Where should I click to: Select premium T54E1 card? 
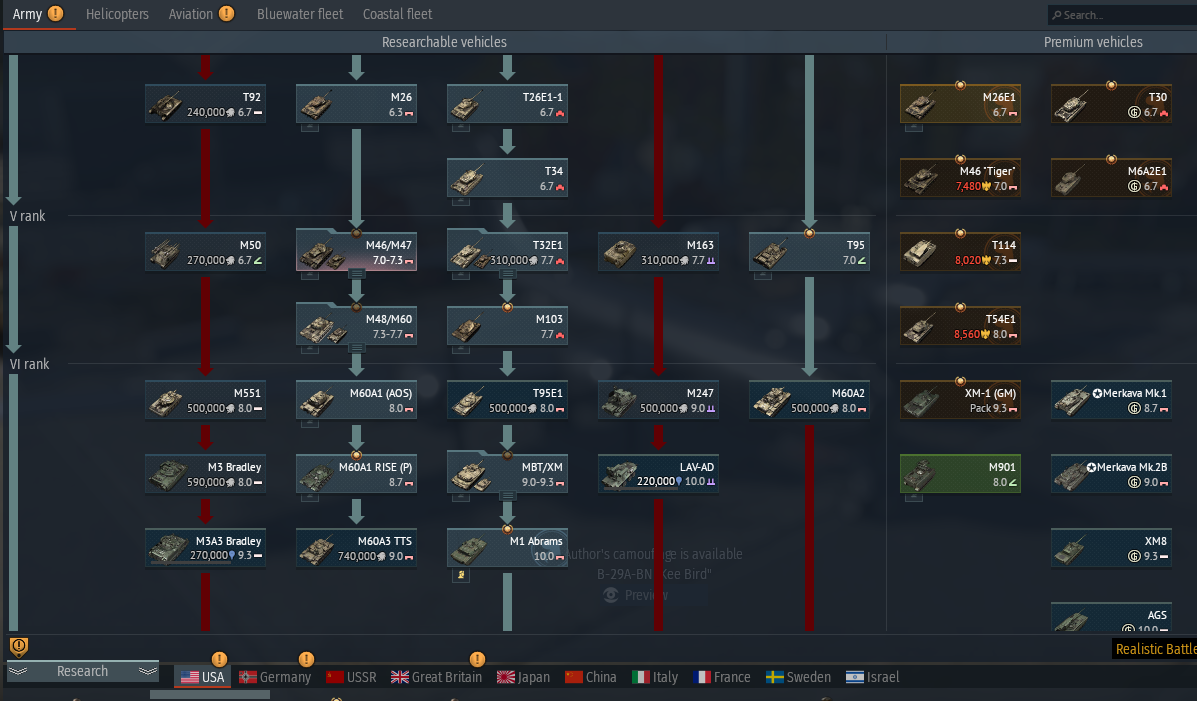pyautogui.click(x=960, y=326)
